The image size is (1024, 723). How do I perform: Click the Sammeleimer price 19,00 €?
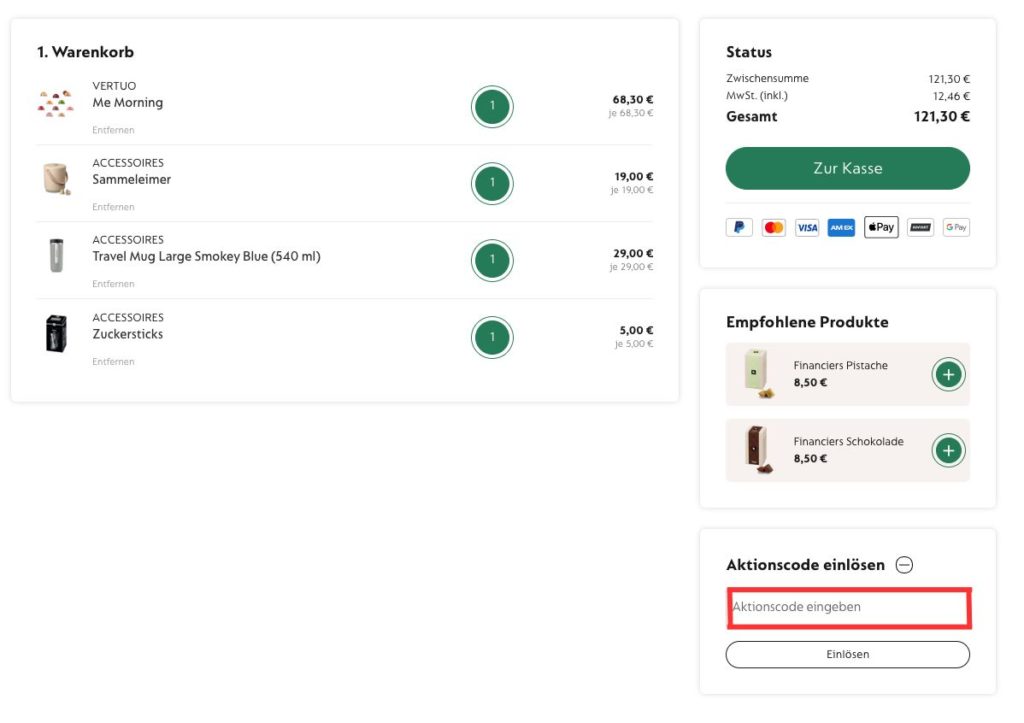(x=633, y=177)
